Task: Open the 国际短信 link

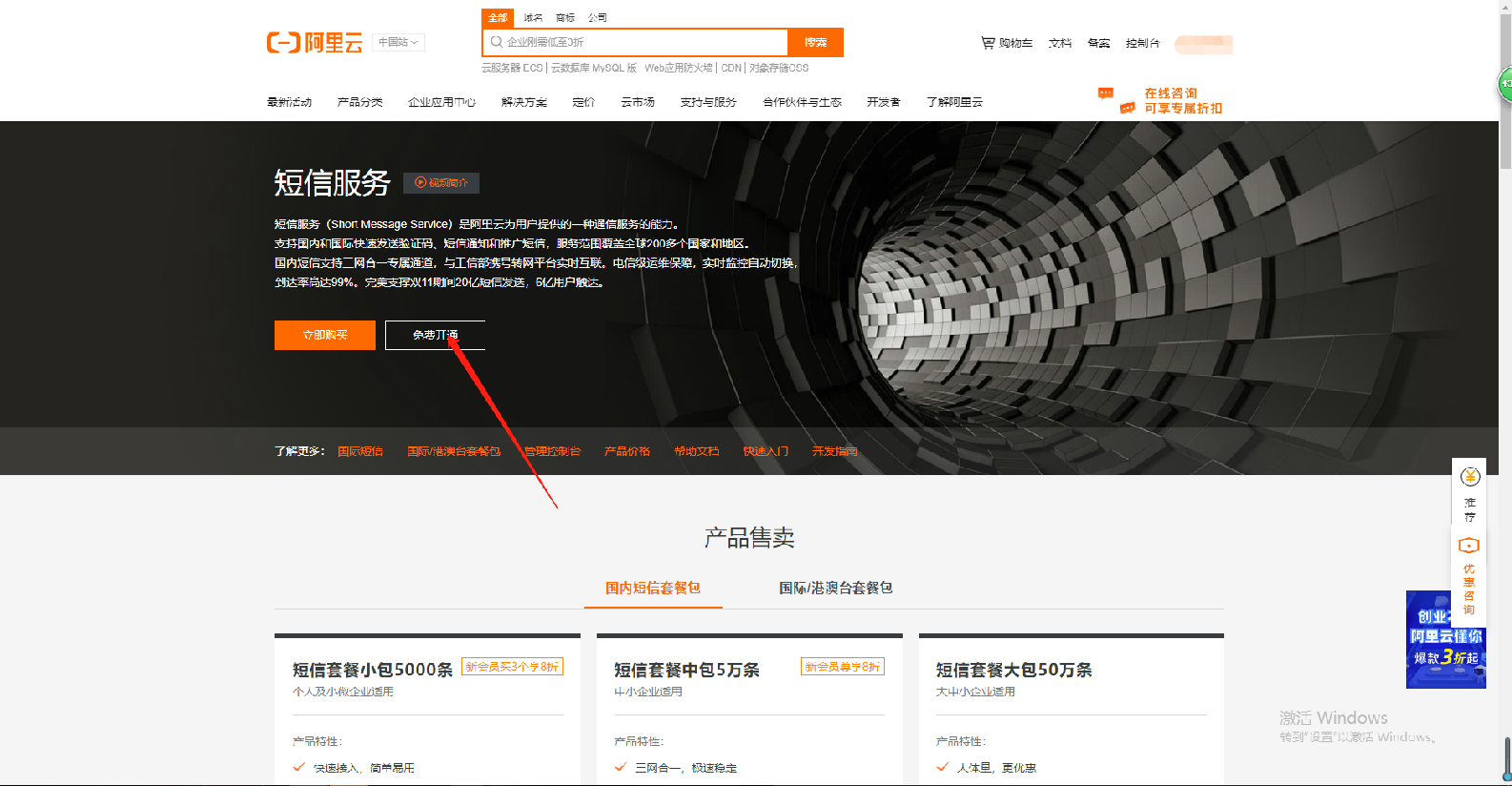Action: [360, 451]
